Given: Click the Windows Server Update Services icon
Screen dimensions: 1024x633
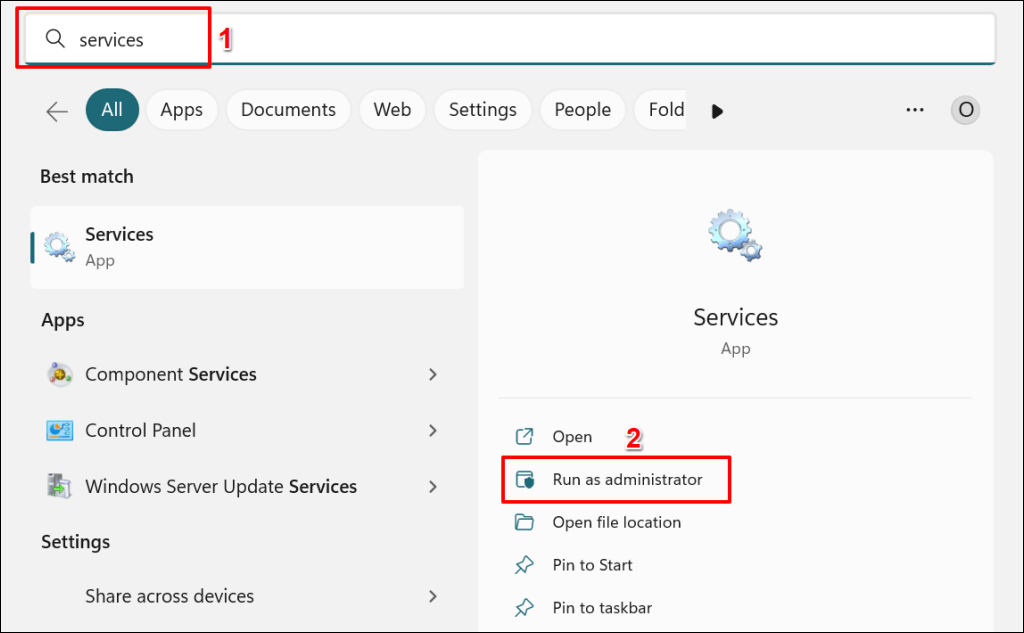Looking at the screenshot, I should pos(59,487).
